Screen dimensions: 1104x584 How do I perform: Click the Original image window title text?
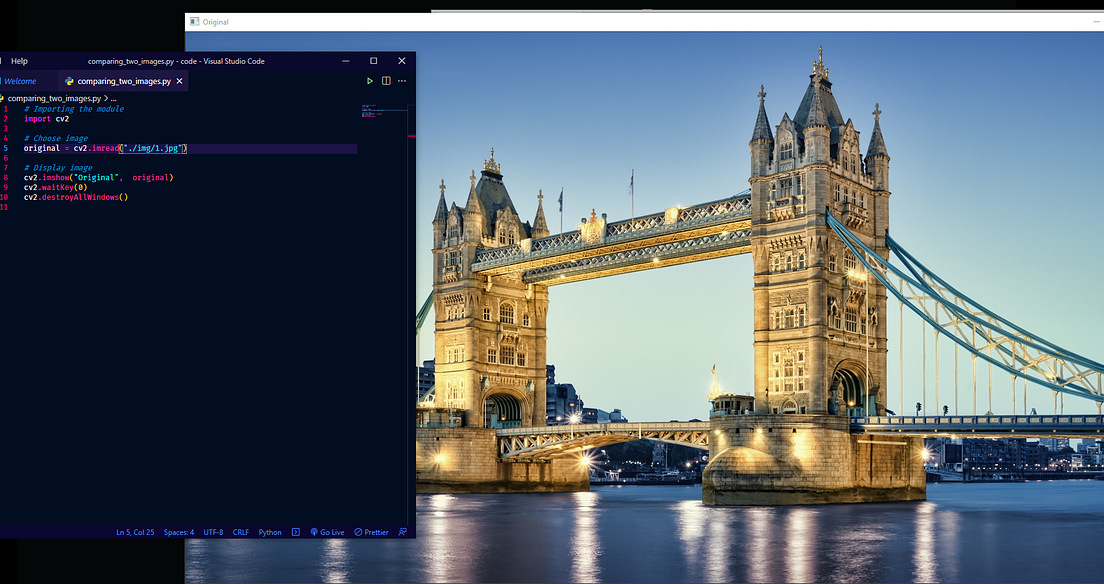(x=215, y=23)
